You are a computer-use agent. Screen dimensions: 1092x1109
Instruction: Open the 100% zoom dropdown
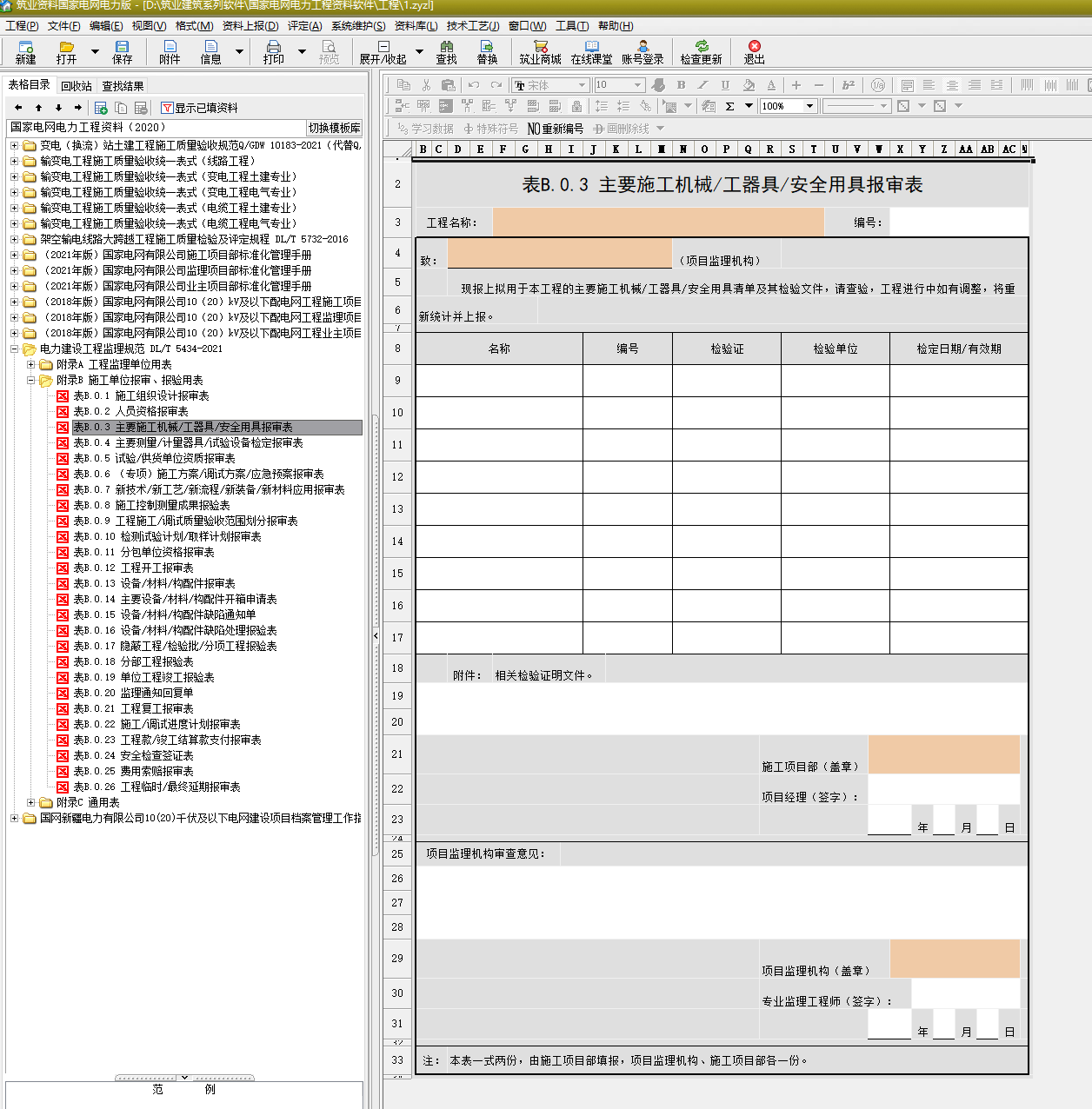coord(809,106)
